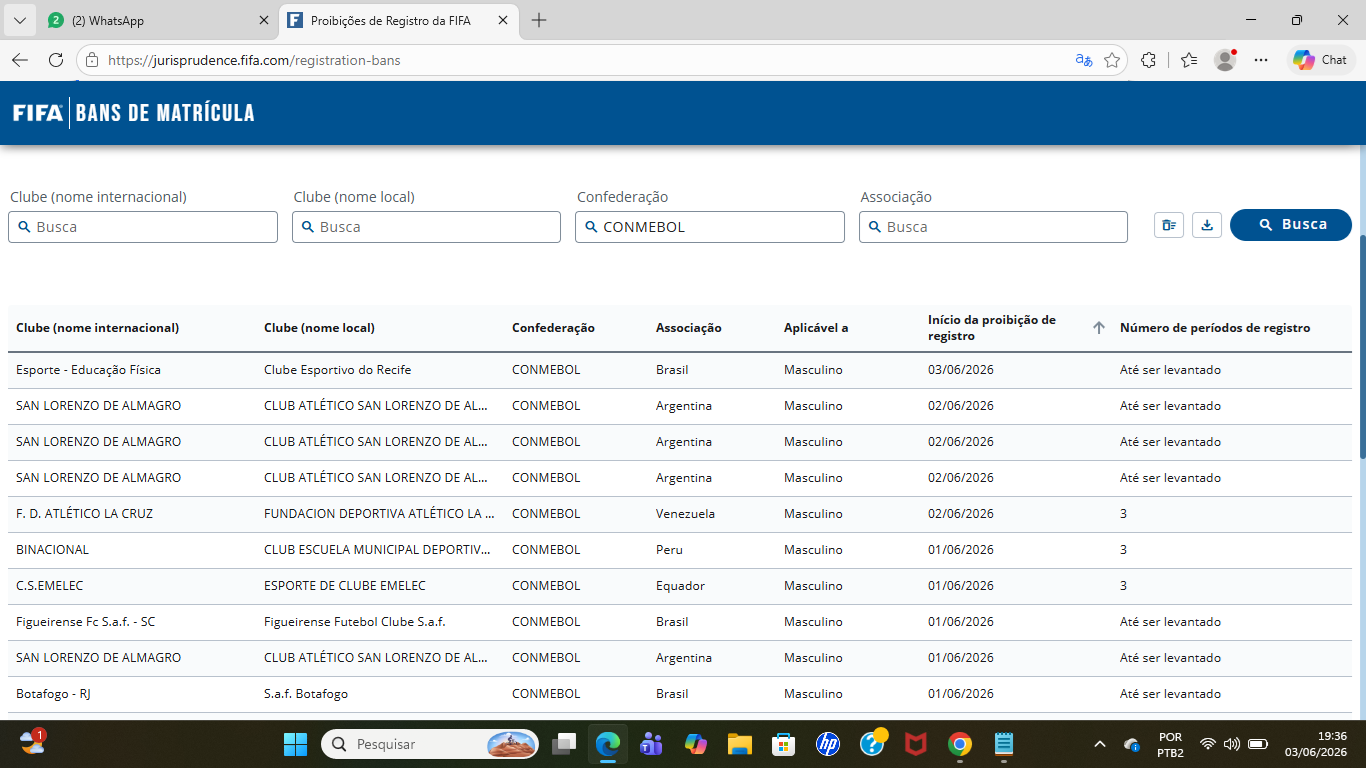The image size is (1366, 768).
Task: Switch to the WhatsApp tab
Action: click(158, 20)
